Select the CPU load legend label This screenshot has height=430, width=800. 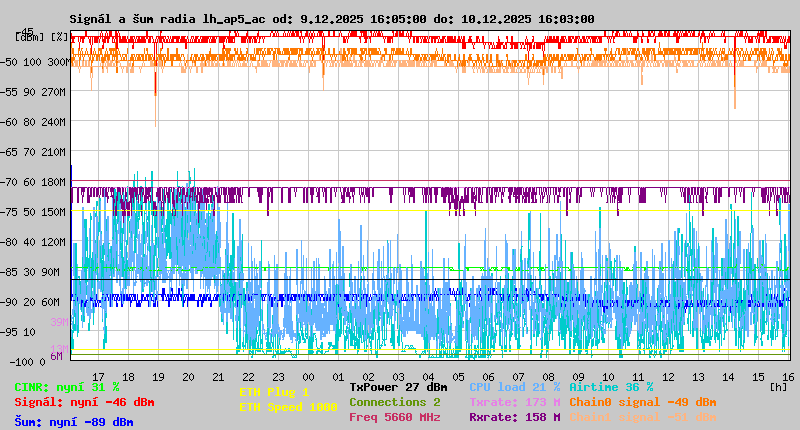514,387
